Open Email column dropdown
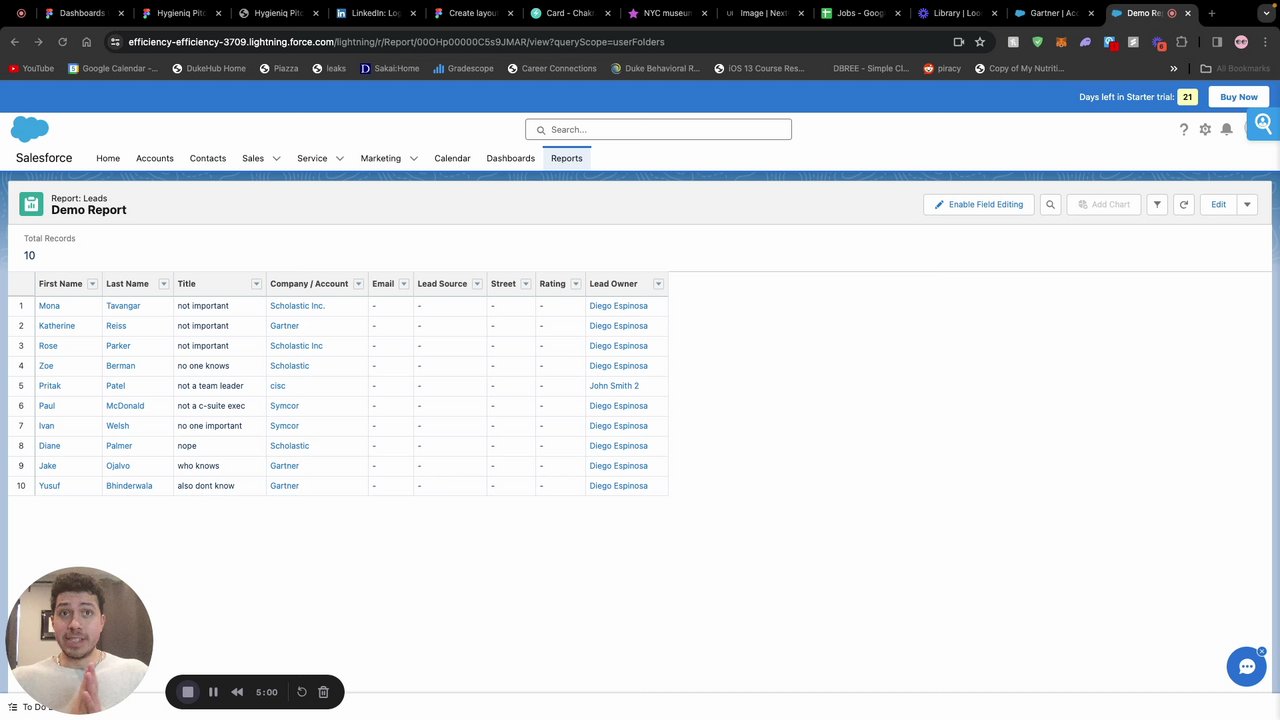This screenshot has height=720, width=1280. (x=404, y=284)
